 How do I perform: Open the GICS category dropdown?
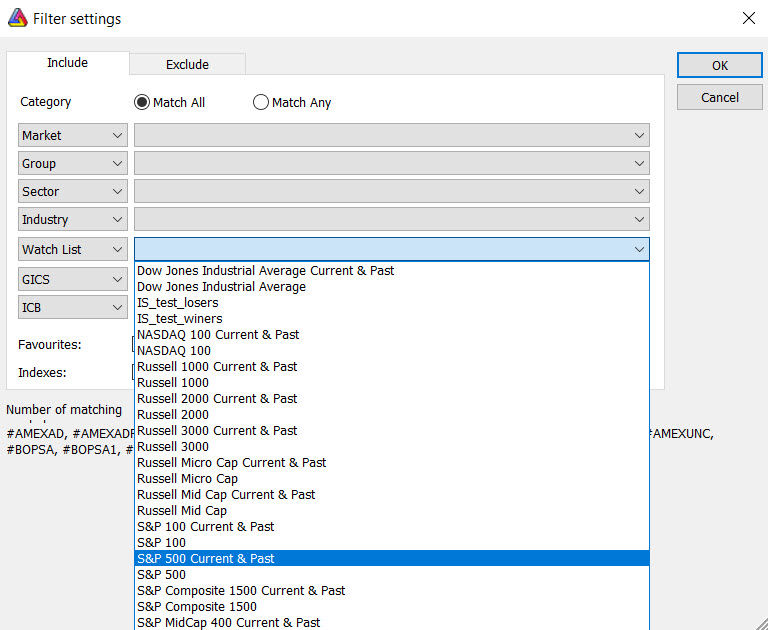pyautogui.click(x=73, y=279)
